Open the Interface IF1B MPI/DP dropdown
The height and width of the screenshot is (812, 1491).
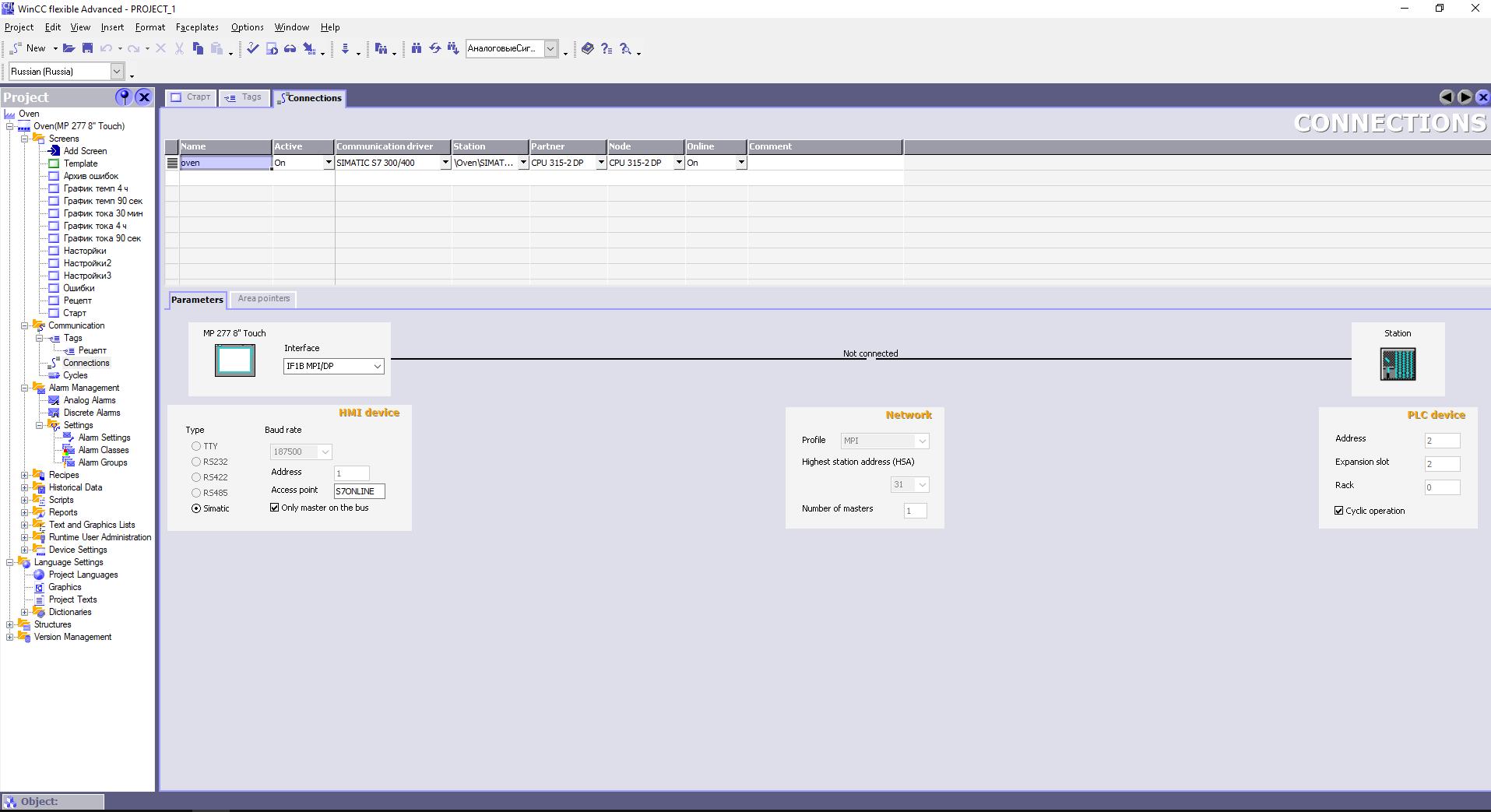click(377, 366)
